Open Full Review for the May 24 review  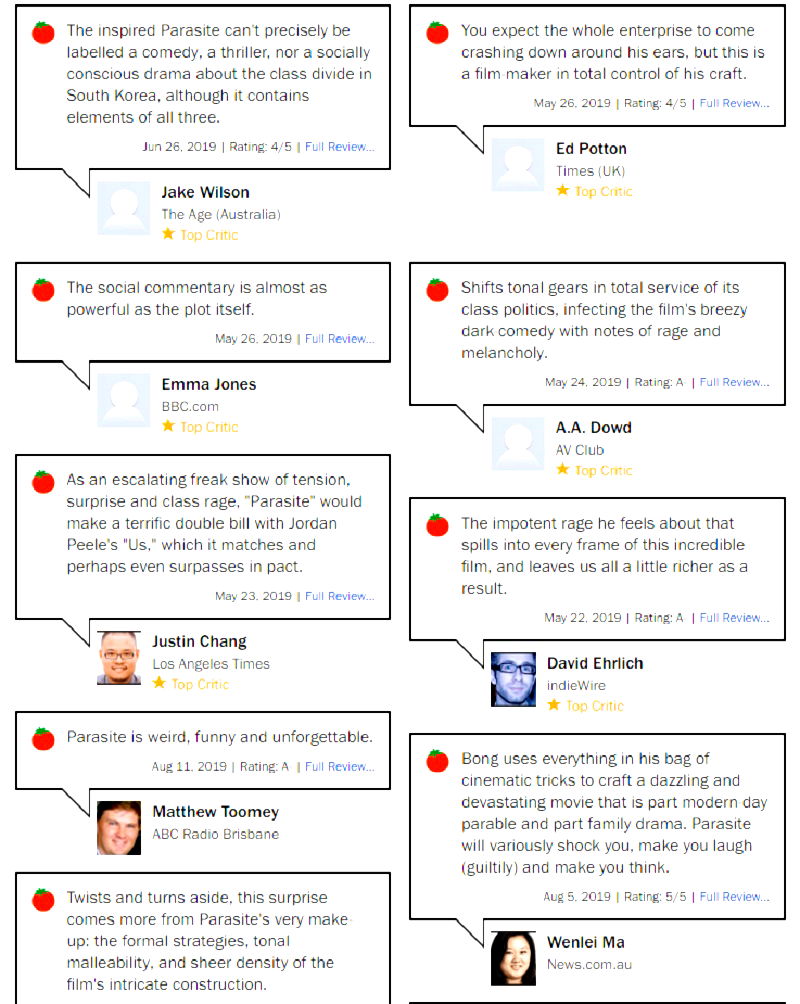[734, 382]
